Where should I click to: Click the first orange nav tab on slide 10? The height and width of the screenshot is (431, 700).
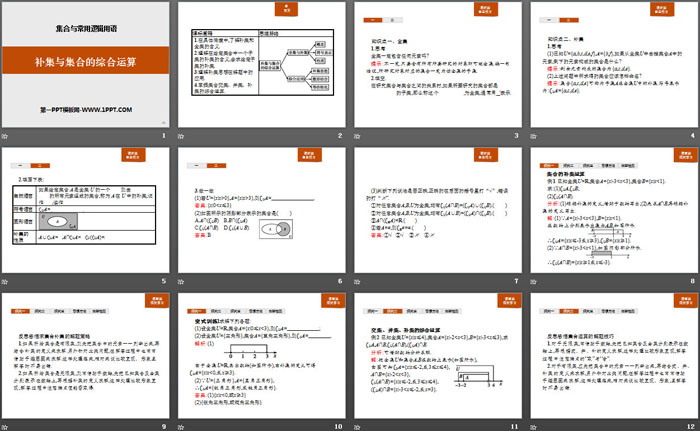click(x=196, y=311)
